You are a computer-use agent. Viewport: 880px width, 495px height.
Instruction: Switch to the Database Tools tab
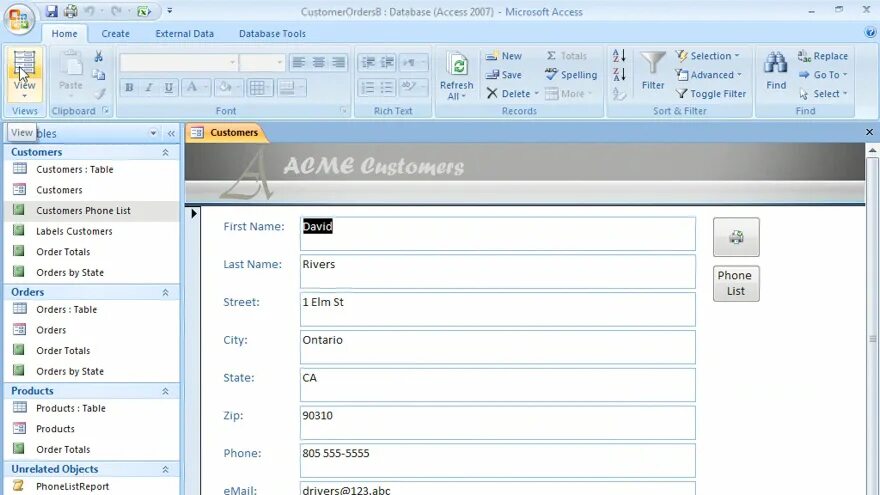point(272,34)
